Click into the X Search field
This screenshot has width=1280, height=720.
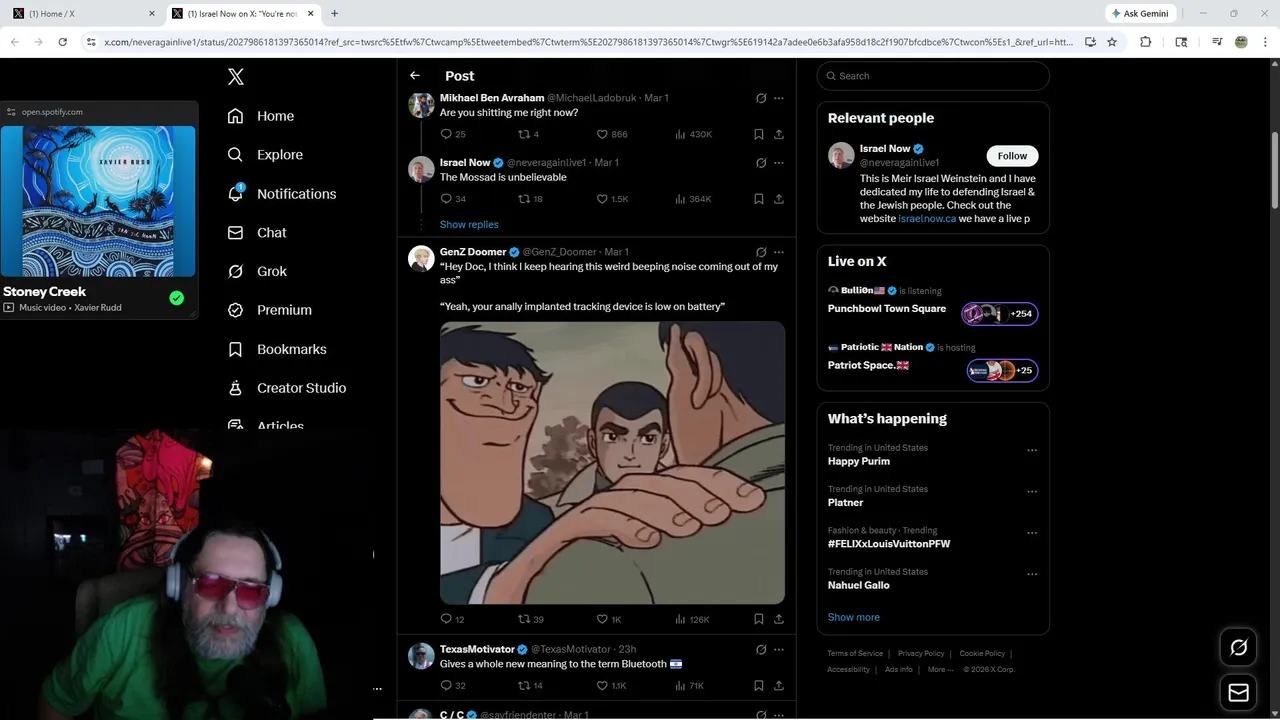[x=933, y=76]
